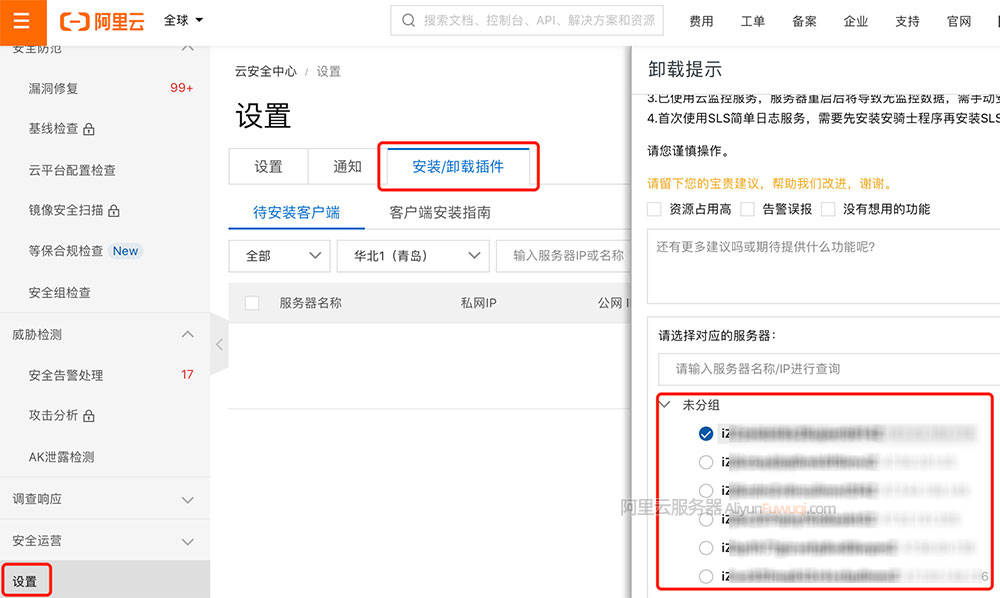Viewport: 1000px width, 598px height.
Task: Expand the 调查响应 section
Action: 188,500
